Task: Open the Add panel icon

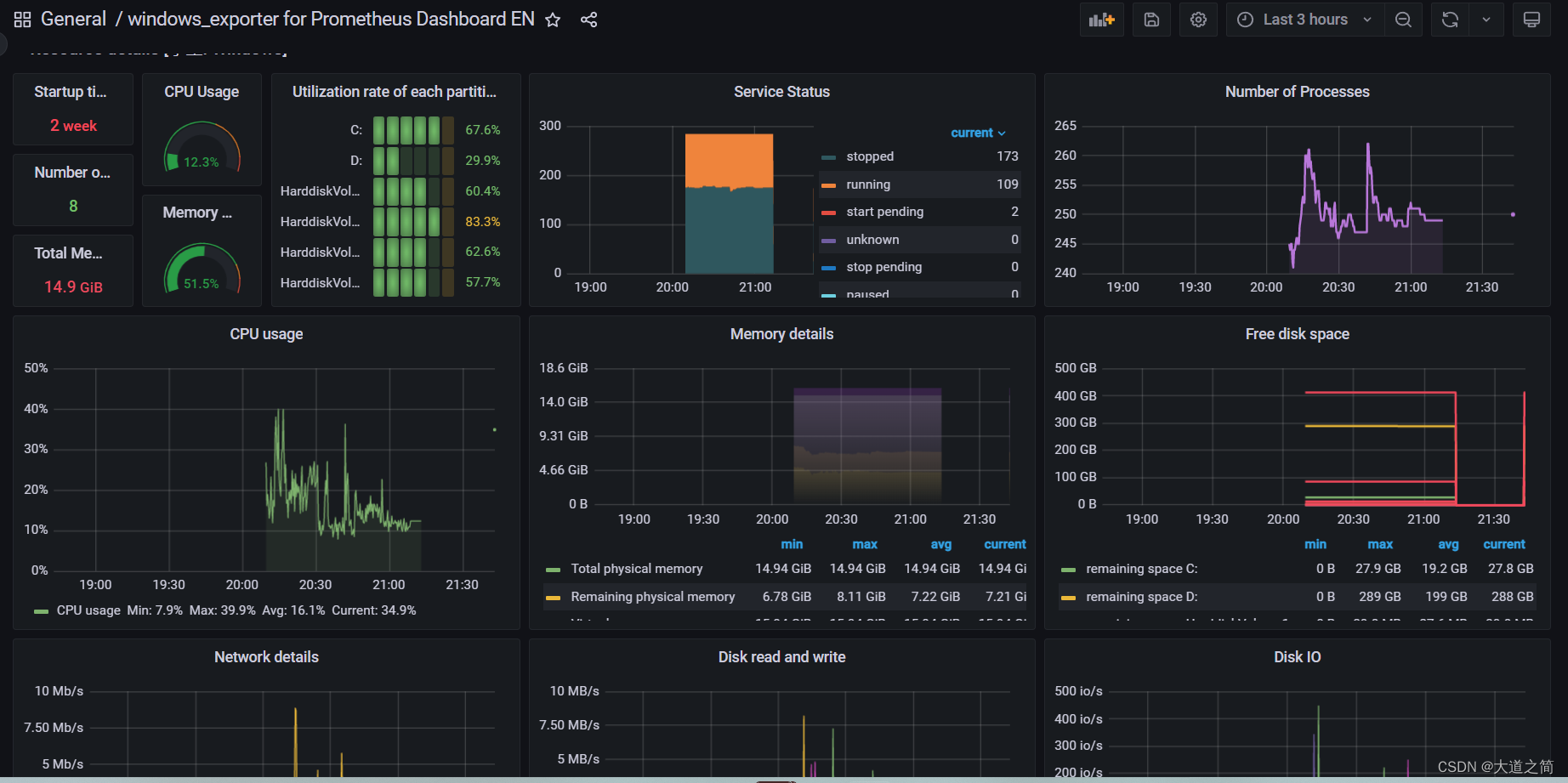Action: pyautogui.click(x=1101, y=19)
